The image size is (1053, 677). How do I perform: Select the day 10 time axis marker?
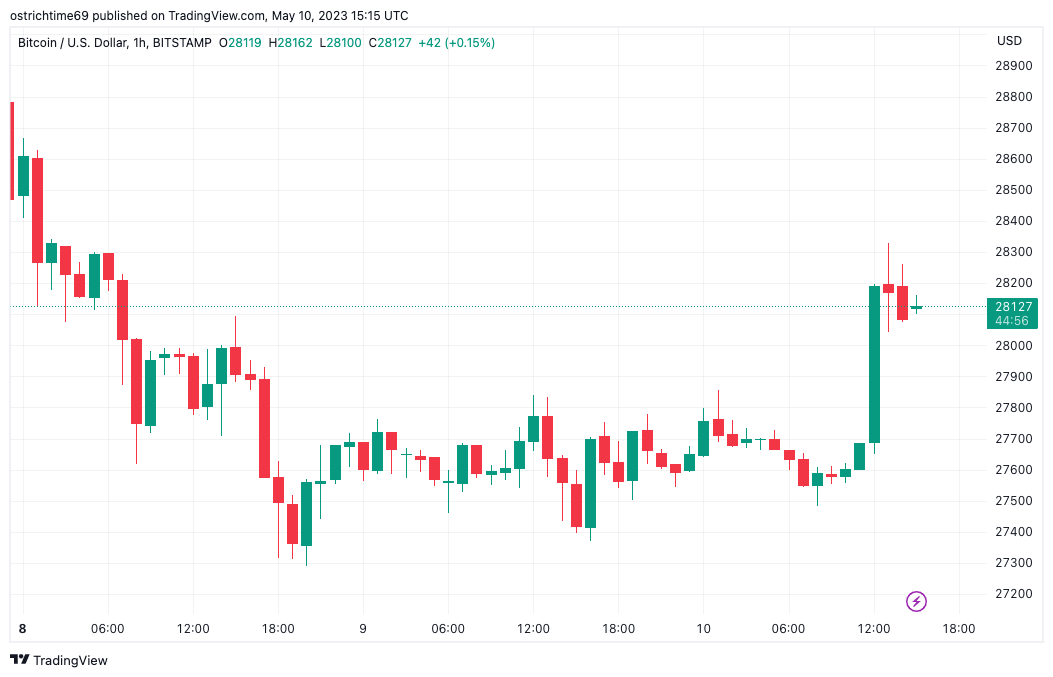(x=703, y=629)
